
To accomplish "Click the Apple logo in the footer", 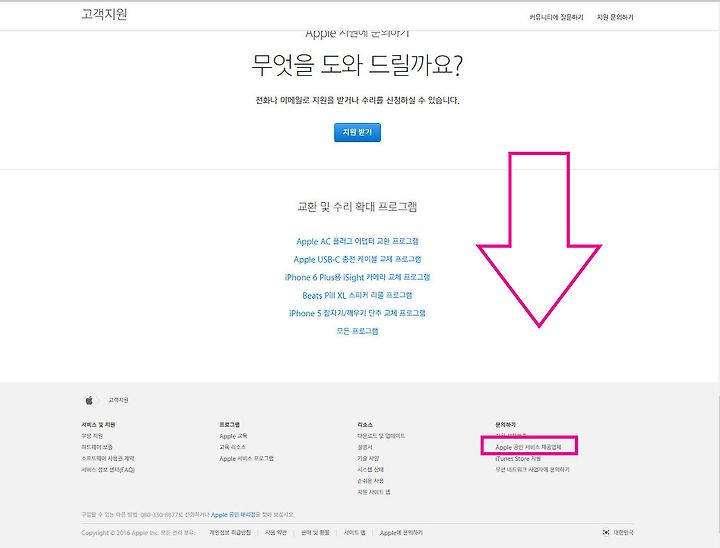I will coord(89,400).
